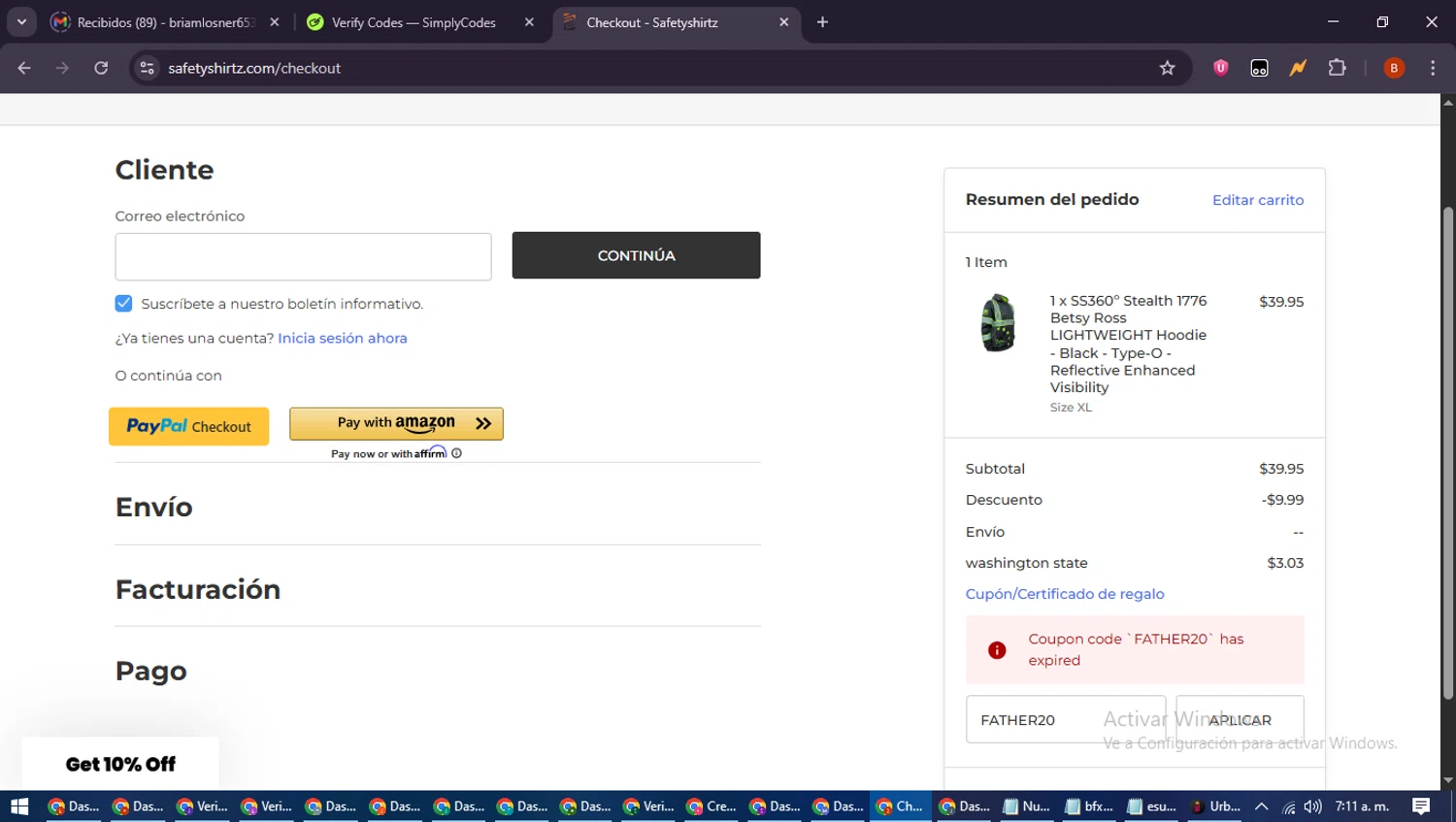The width and height of the screenshot is (1456, 822).
Task: Expand Cupón/Certificado de regalo link
Action: pos(1065,594)
